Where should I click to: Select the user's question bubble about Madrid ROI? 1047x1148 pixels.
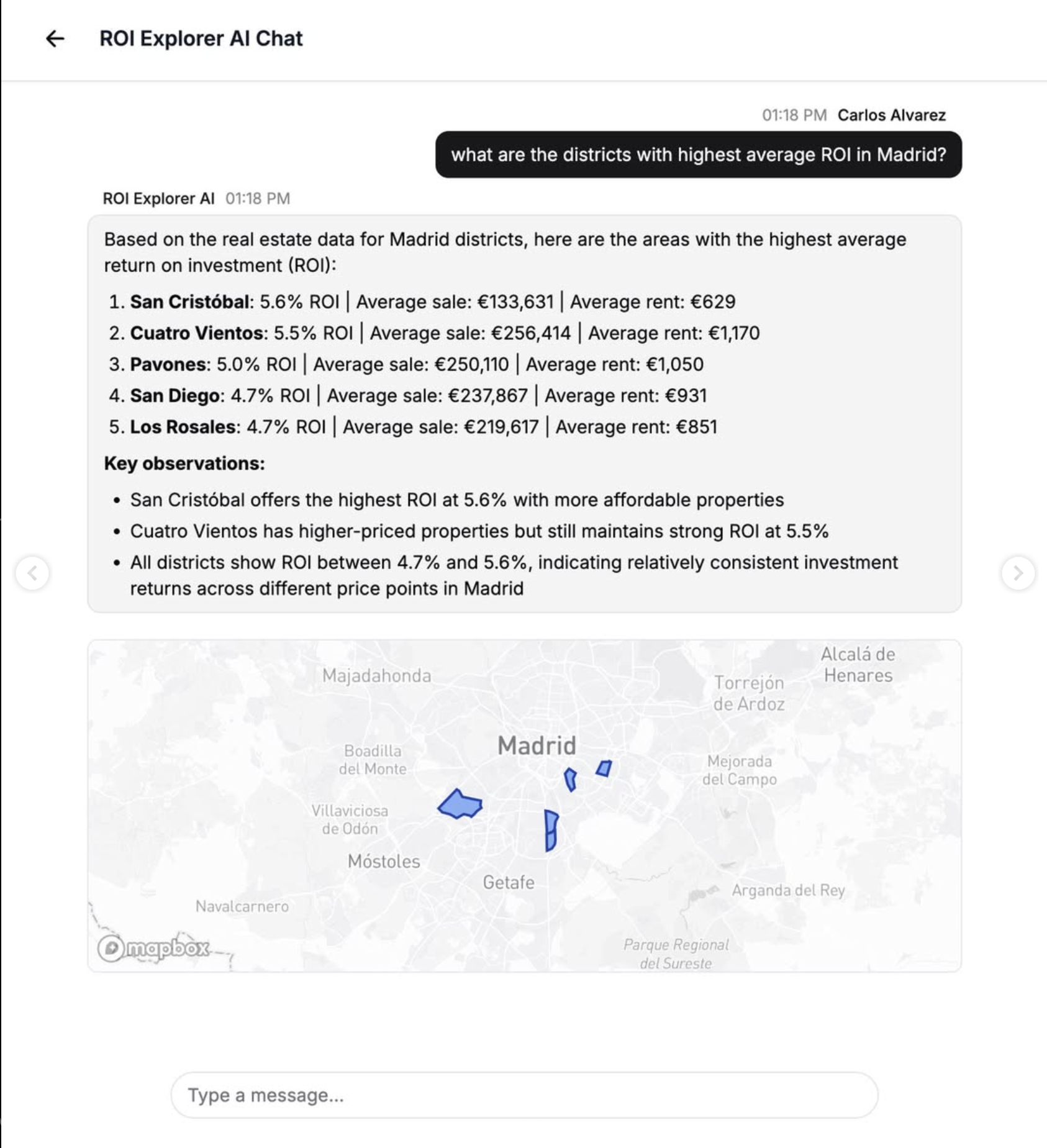699,155
